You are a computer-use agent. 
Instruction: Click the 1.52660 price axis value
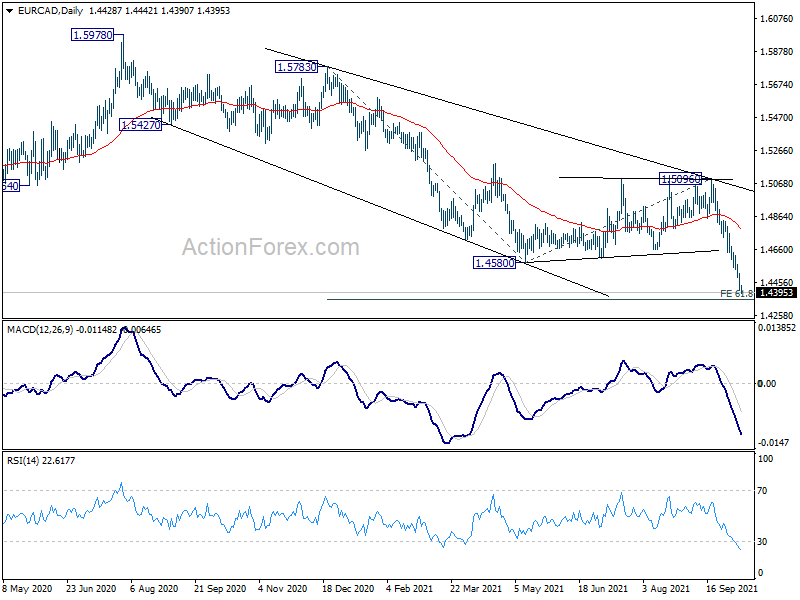(x=777, y=151)
